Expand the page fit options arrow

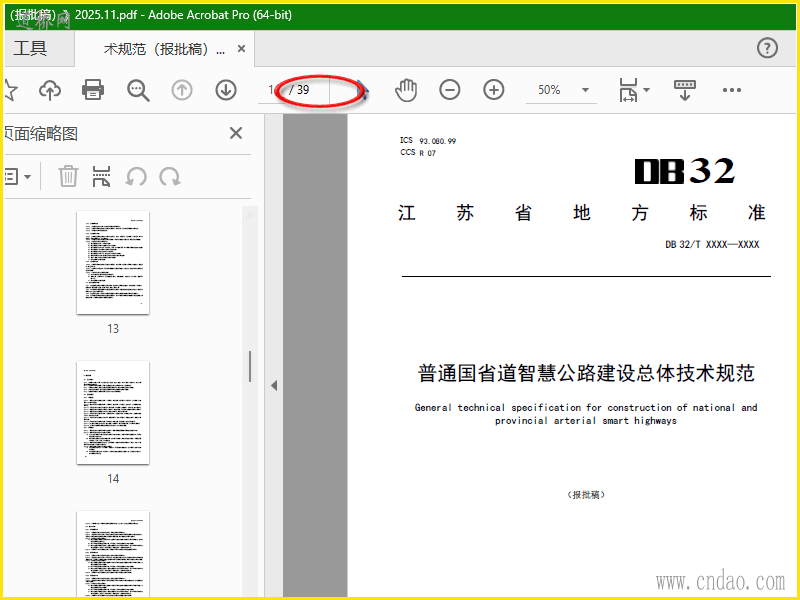646,90
